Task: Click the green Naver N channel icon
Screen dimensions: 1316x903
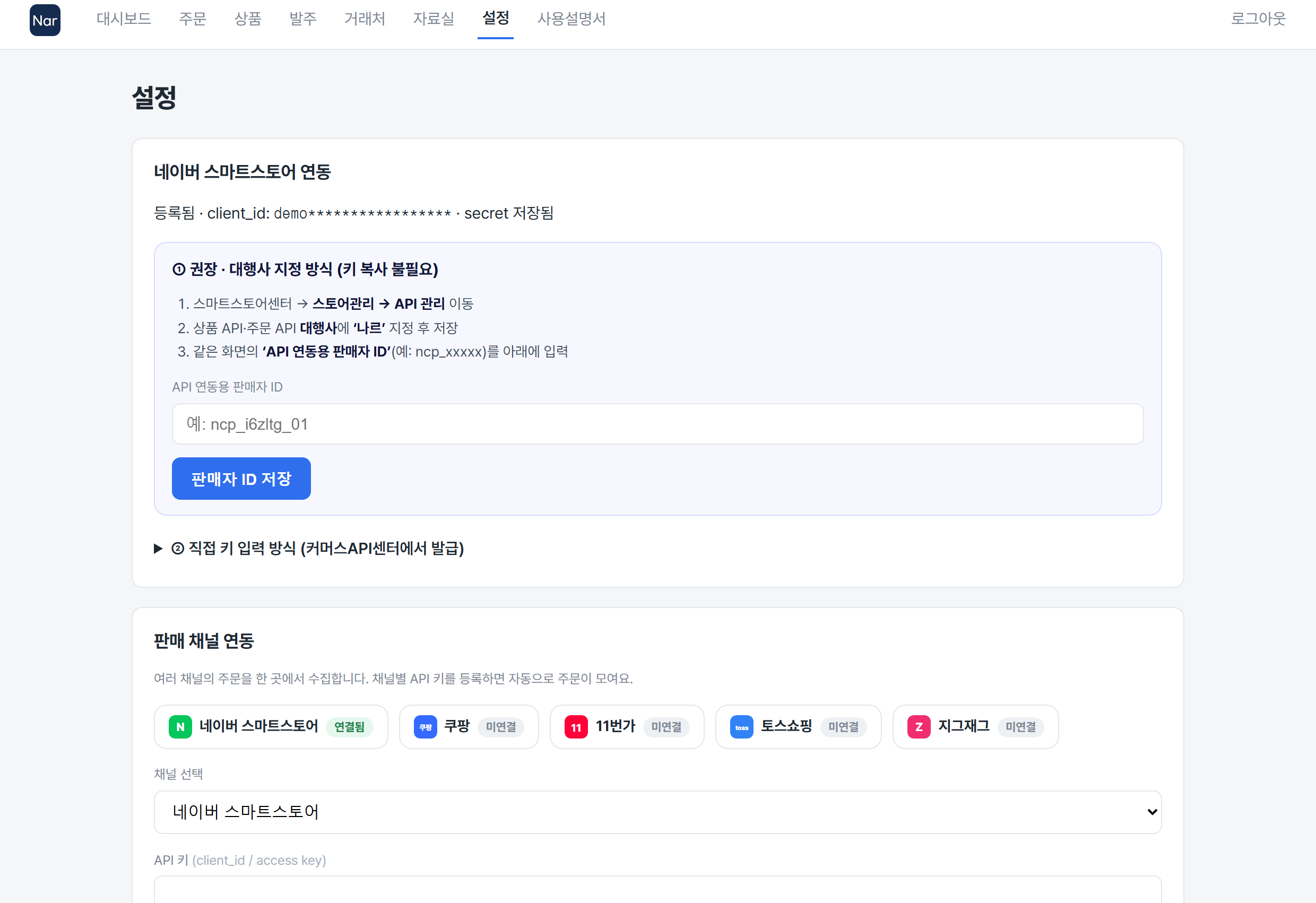Action: [x=180, y=727]
